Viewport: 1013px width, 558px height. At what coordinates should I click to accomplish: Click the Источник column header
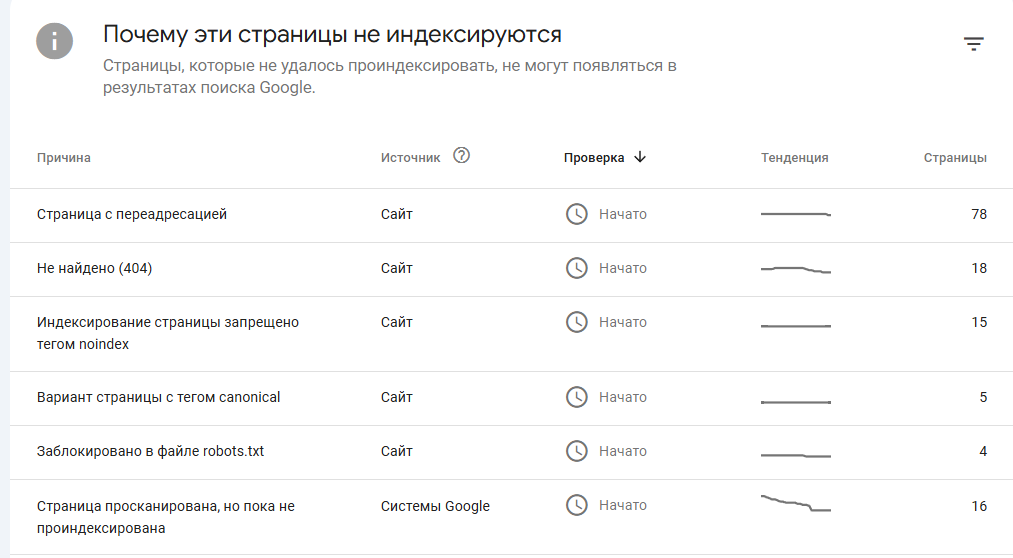point(410,158)
